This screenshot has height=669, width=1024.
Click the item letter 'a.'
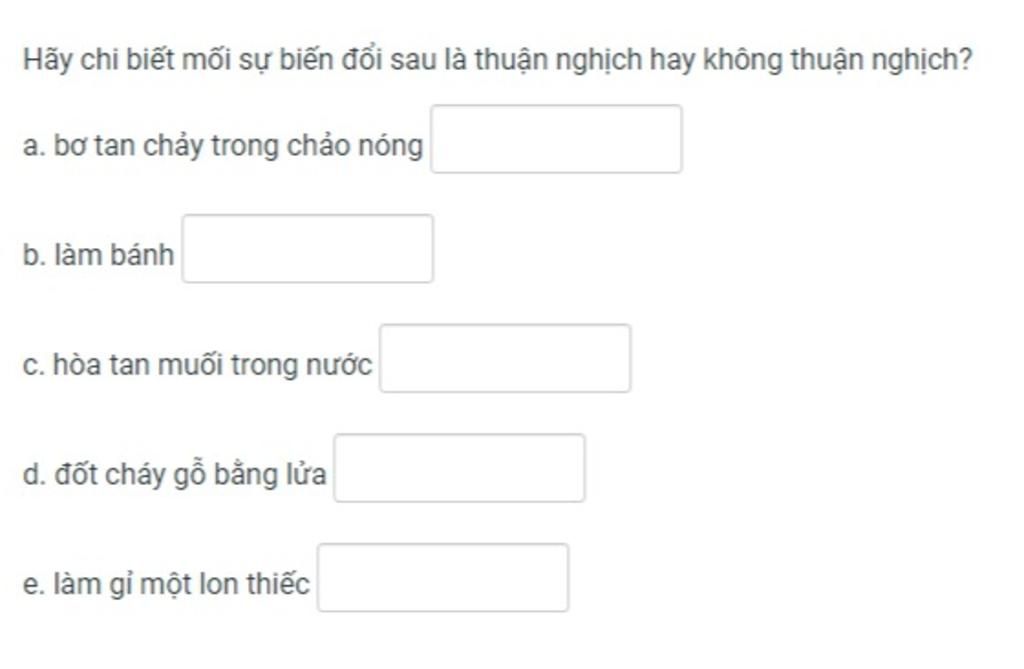(34, 146)
